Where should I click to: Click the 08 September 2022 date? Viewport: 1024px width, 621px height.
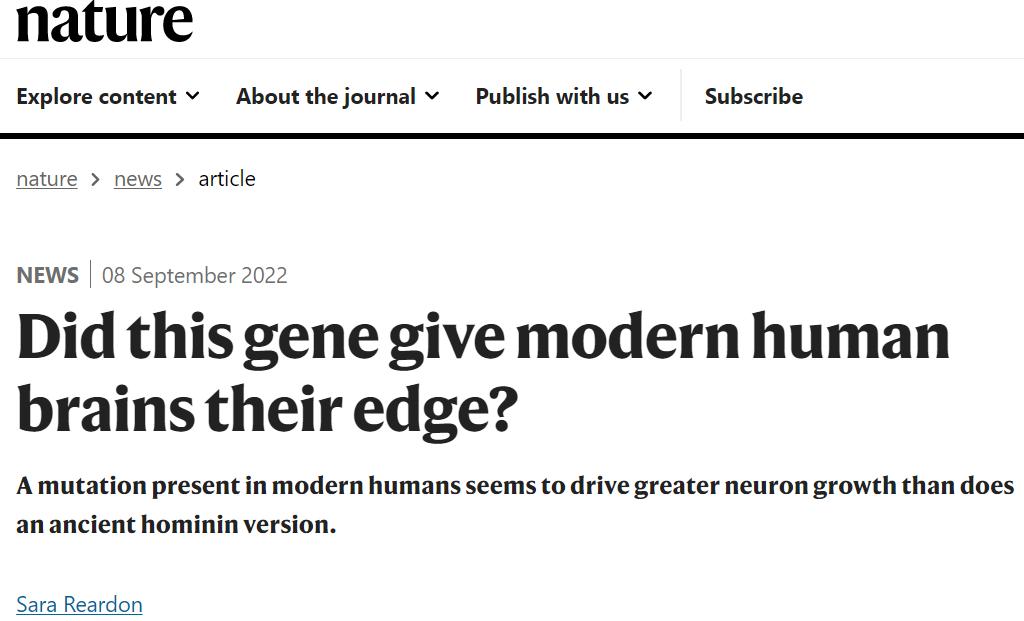pyautogui.click(x=194, y=275)
